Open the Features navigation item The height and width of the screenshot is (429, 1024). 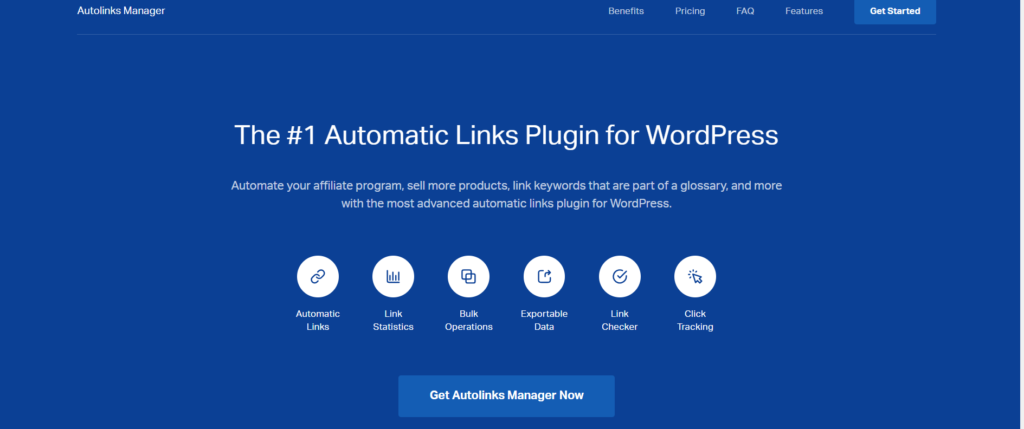[x=804, y=11]
